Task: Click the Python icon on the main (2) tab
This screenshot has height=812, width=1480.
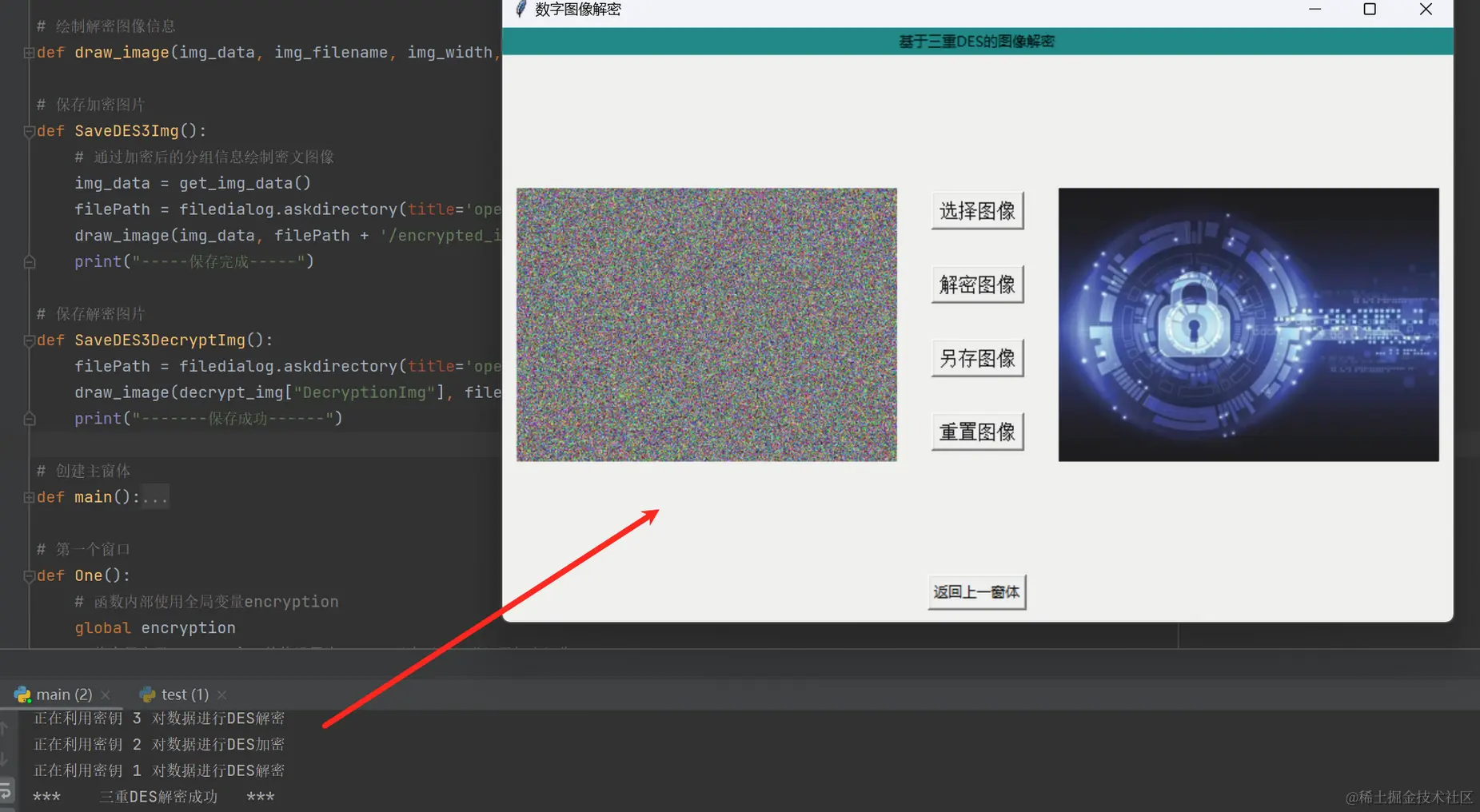Action: [x=22, y=694]
